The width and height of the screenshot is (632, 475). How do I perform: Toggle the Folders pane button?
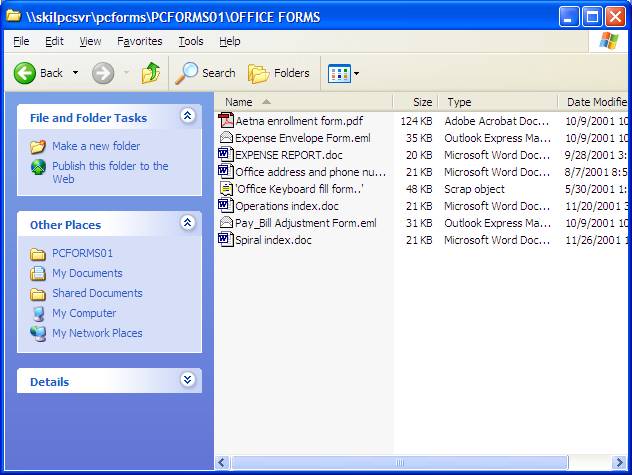coord(279,73)
